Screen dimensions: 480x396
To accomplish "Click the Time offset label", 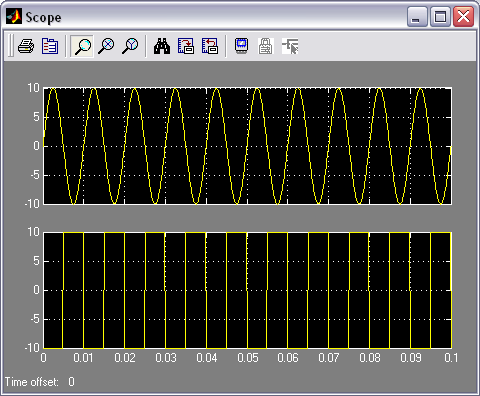I will pyautogui.click(x=32, y=382).
